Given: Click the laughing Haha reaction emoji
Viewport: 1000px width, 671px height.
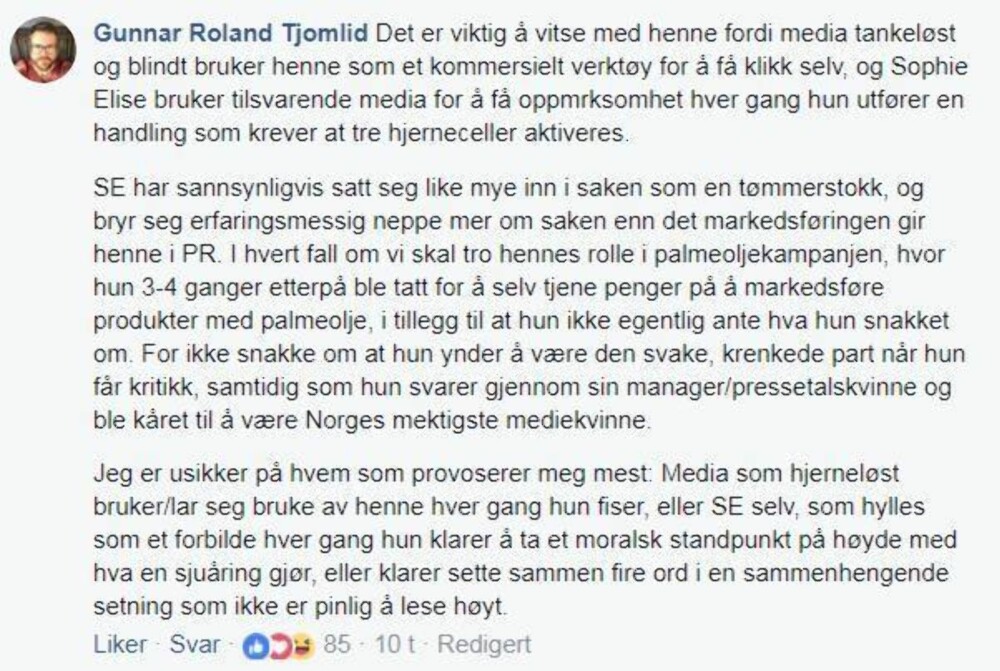Looking at the screenshot, I should (303, 647).
